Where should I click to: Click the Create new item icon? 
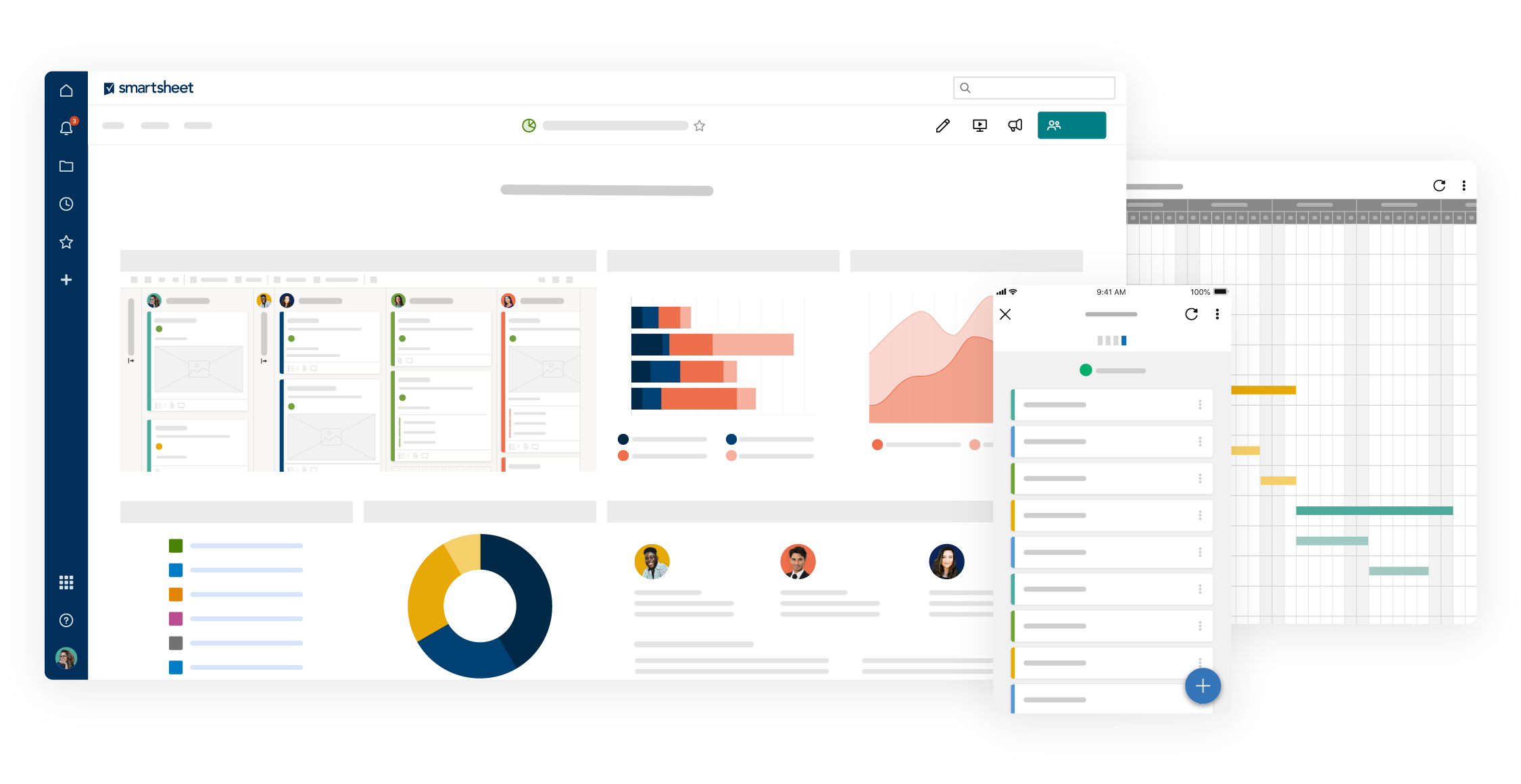tap(68, 280)
